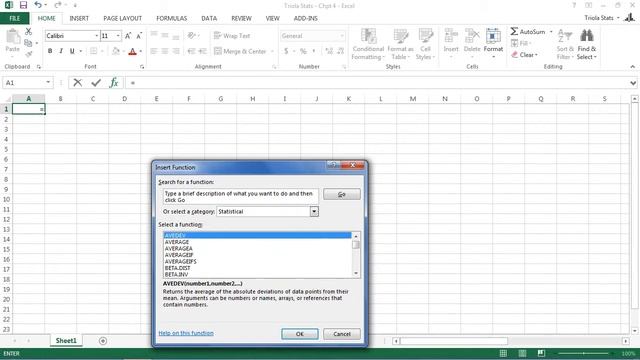Open the General number format dropdown
This screenshot has width=640, height=360.
point(342,36)
